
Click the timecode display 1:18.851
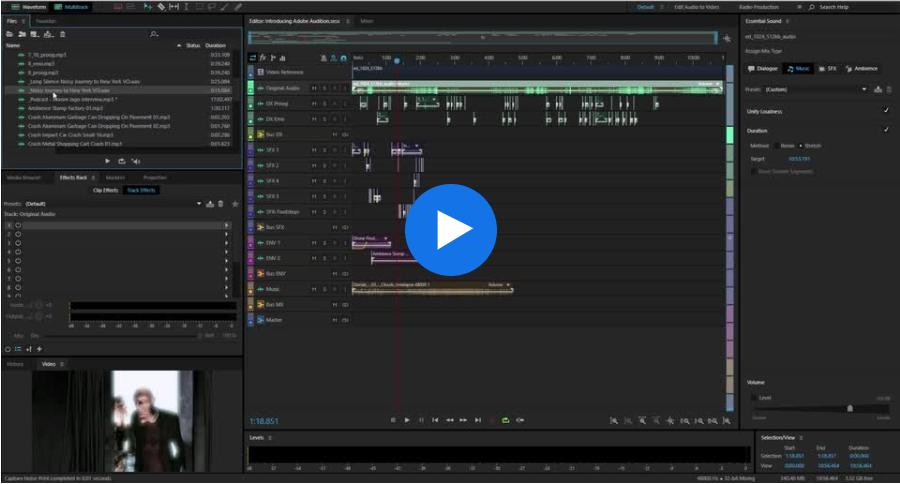point(263,421)
